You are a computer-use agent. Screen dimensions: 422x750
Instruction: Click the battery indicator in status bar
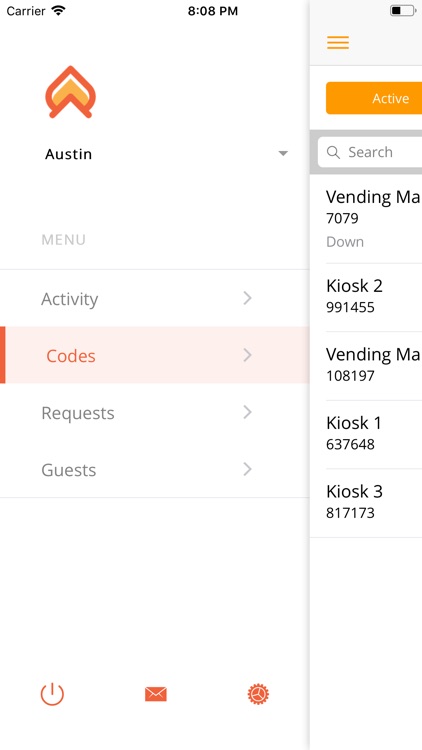tap(402, 11)
